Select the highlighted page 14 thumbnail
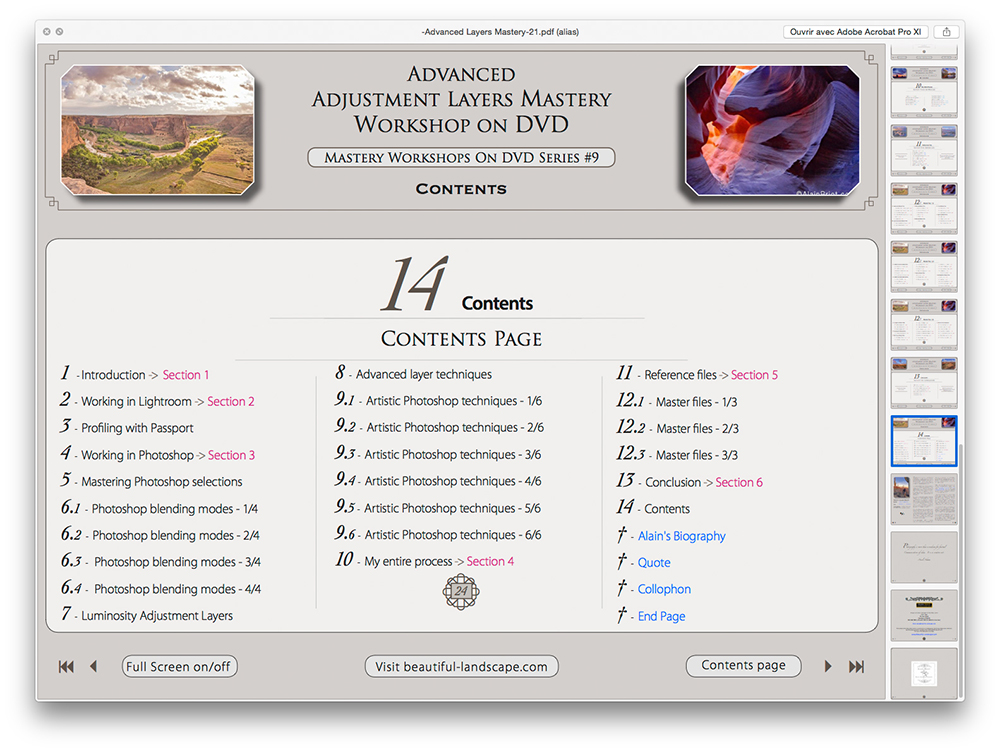 coord(924,441)
